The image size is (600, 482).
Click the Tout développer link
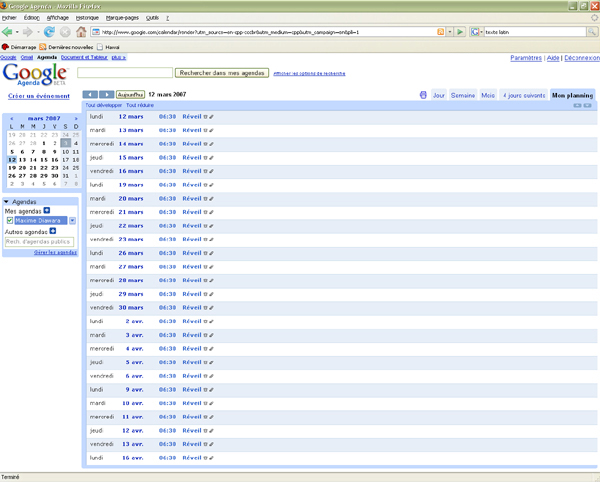pyautogui.click(x=103, y=105)
